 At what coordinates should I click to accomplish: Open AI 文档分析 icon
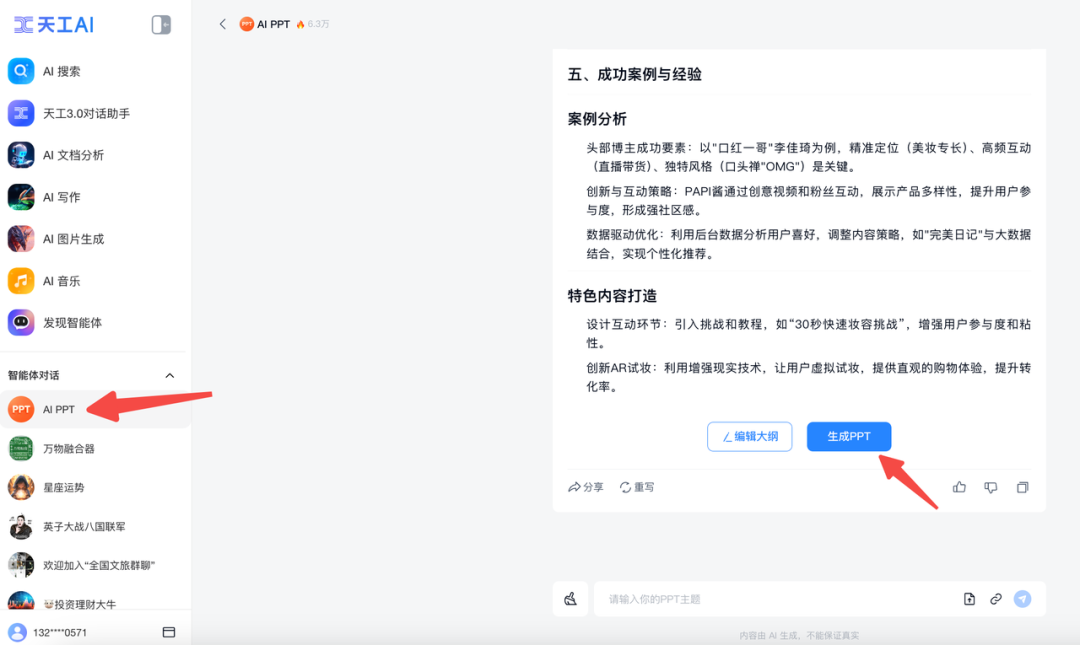coord(21,155)
